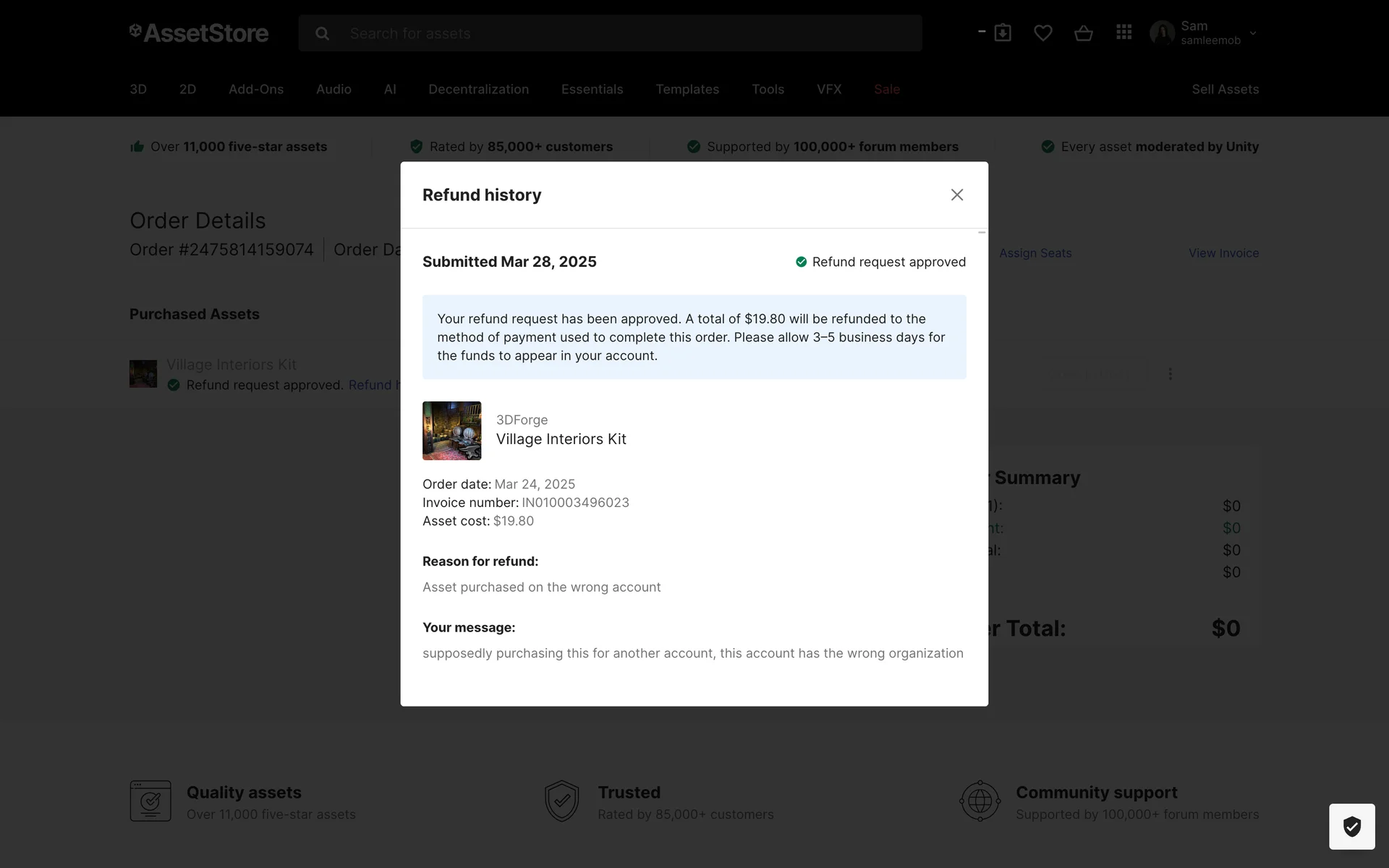Click the Sell Assets link
1389x868 pixels.
coord(1225,89)
